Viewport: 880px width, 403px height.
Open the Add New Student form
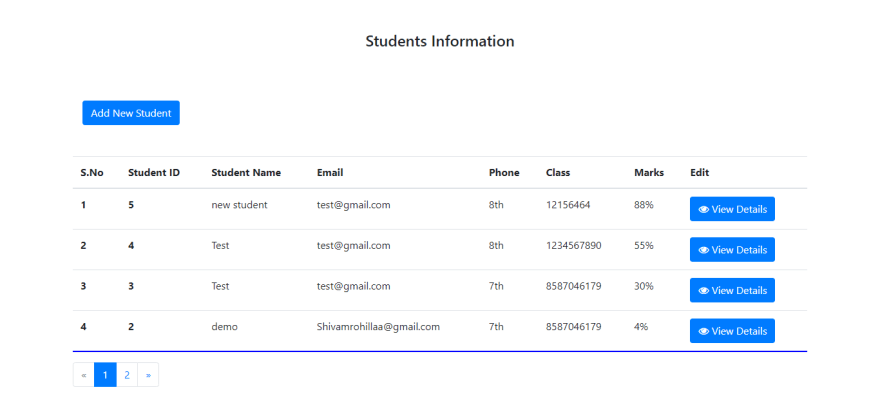tap(131, 113)
